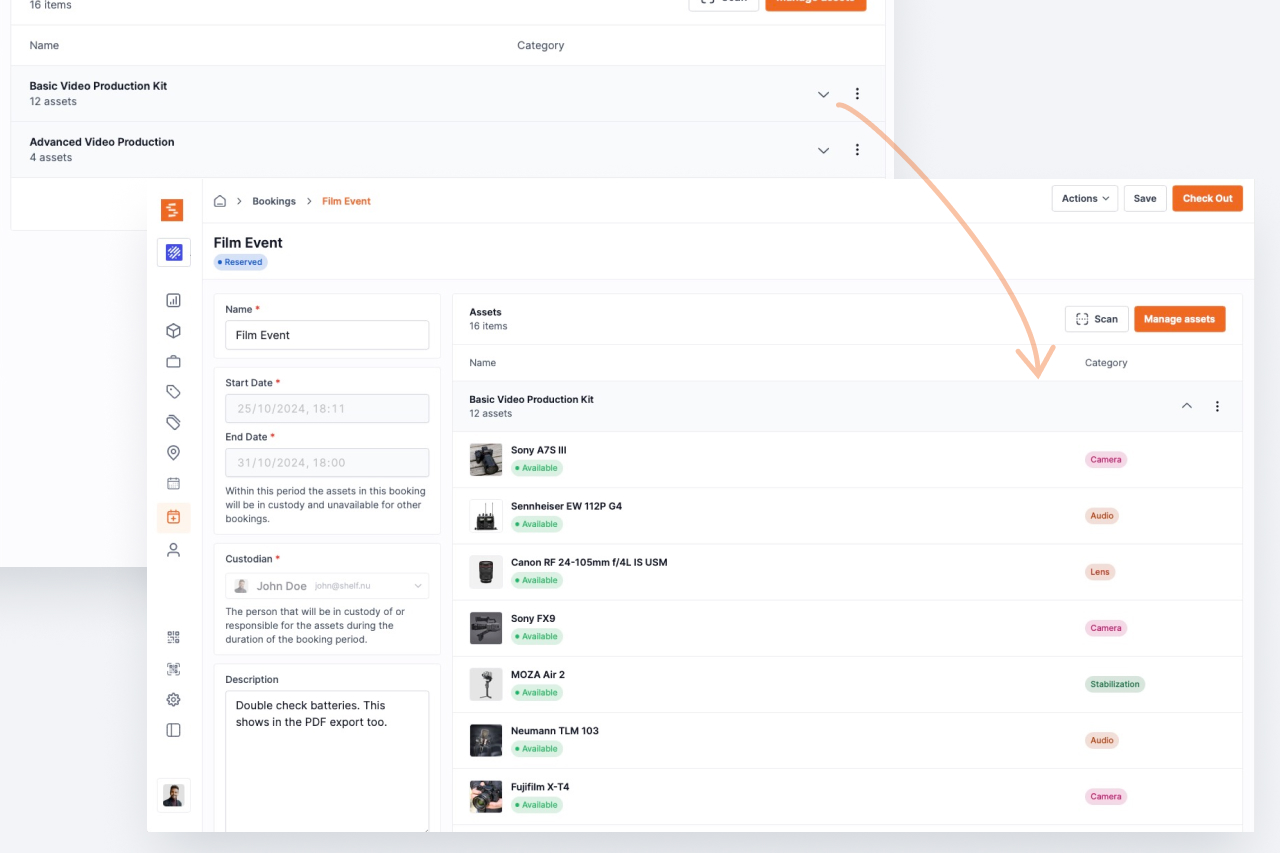Image resolution: width=1280 pixels, height=853 pixels.
Task: Open Advanced Video Production three-dot menu
Action: [857, 150]
